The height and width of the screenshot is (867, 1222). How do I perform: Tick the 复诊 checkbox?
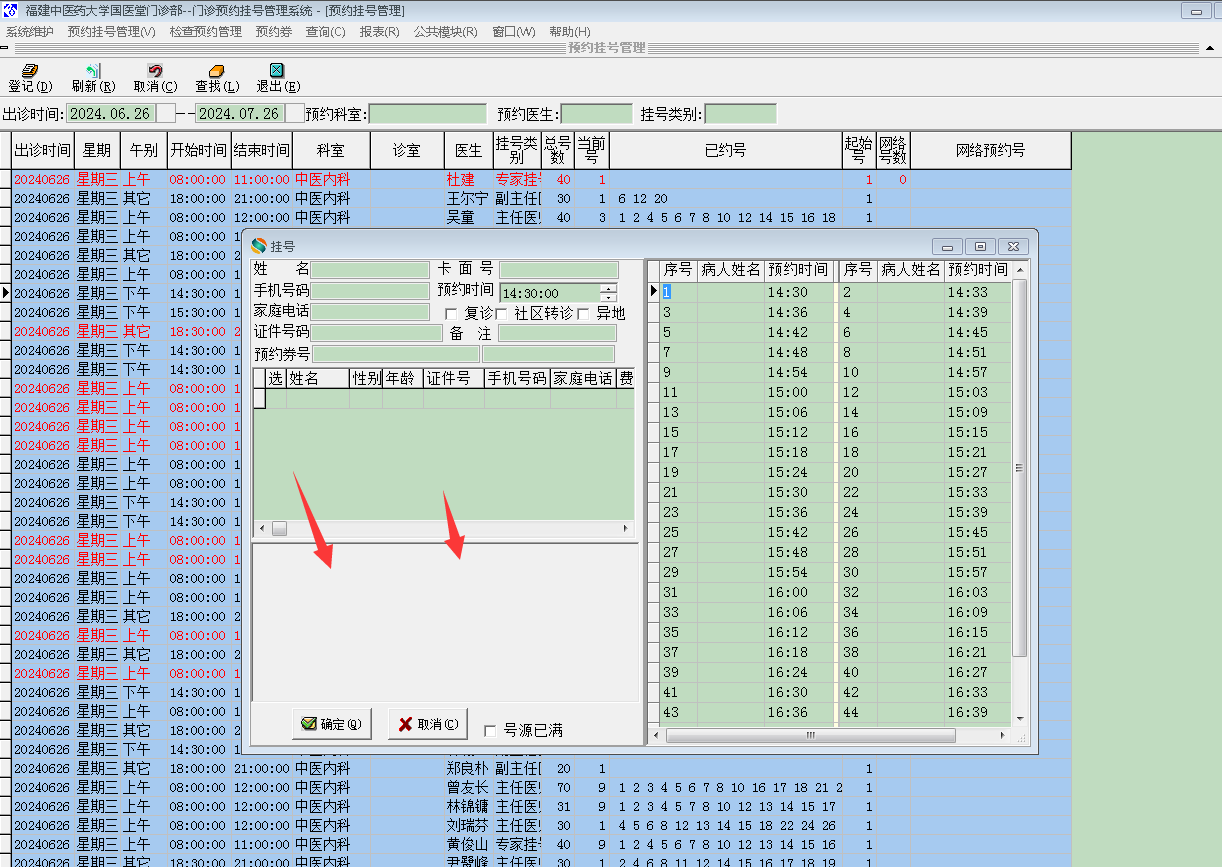pyautogui.click(x=451, y=314)
